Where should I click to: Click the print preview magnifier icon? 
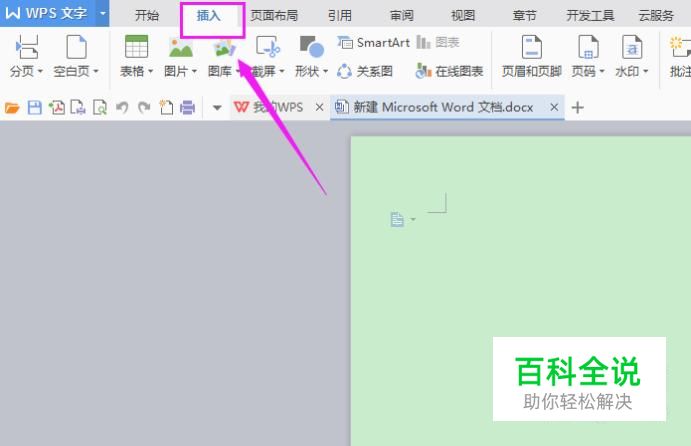pyautogui.click(x=100, y=107)
